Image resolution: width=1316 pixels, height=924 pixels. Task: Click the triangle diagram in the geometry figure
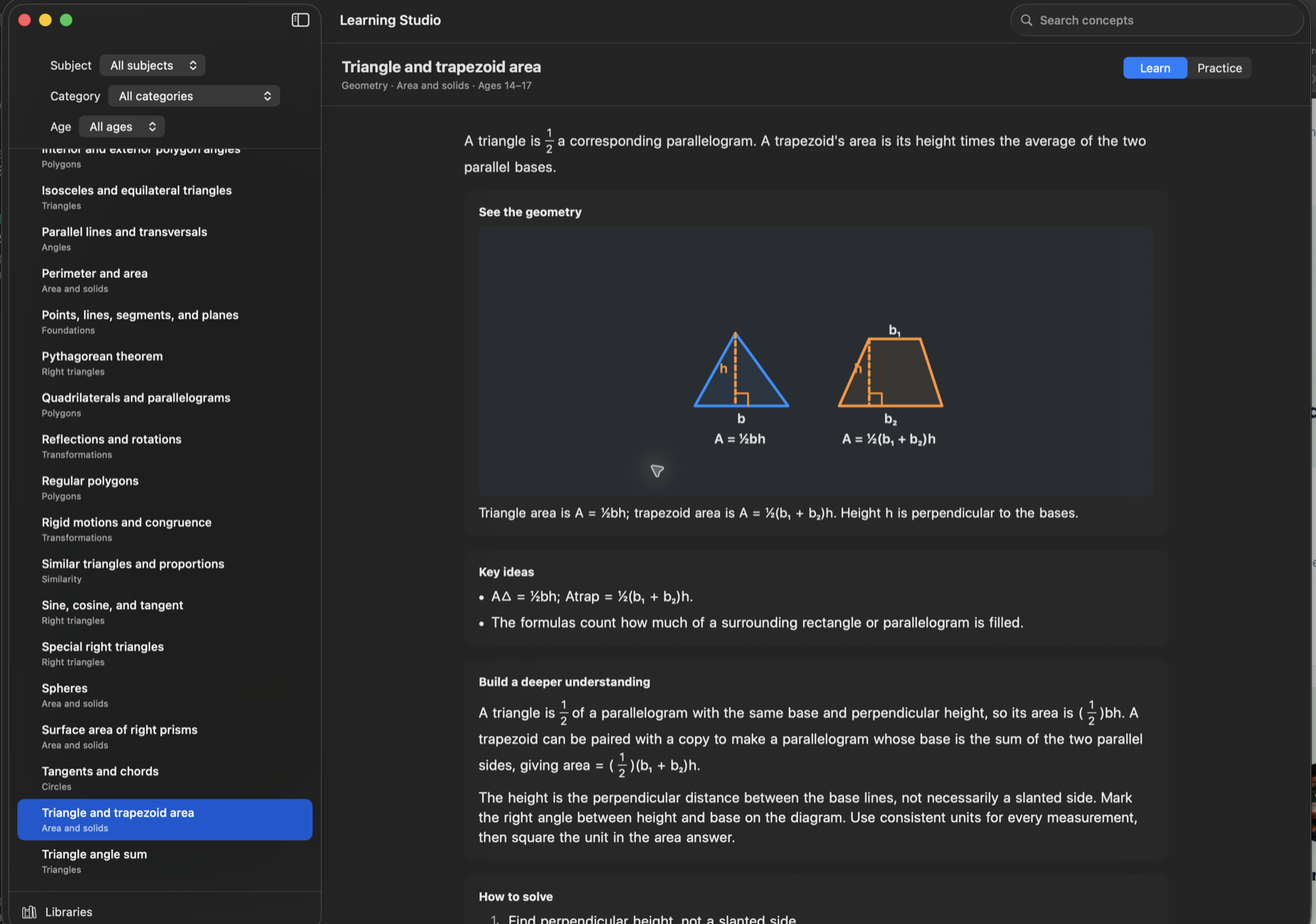point(741,370)
